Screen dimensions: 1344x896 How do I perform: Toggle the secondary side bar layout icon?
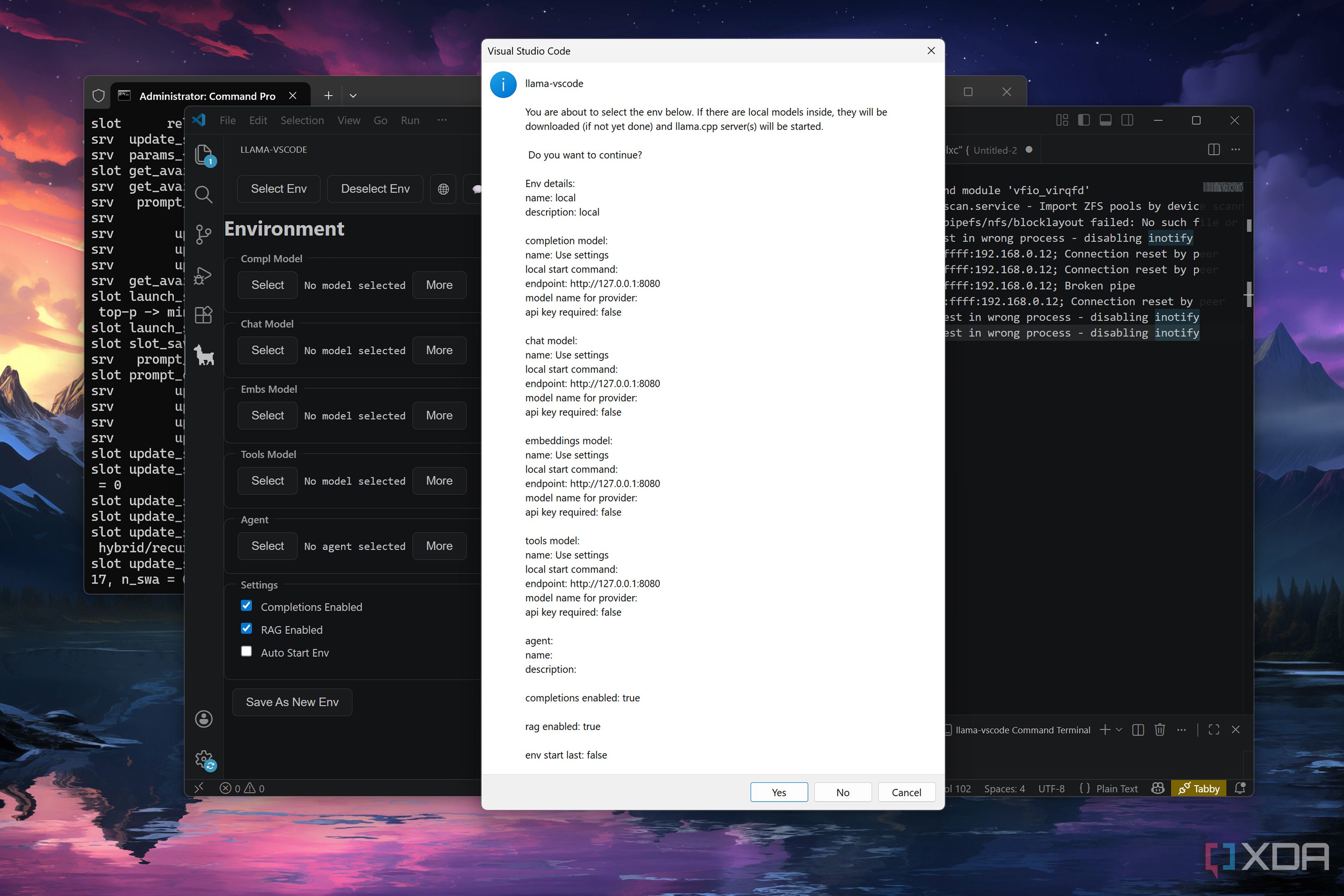tap(1127, 120)
